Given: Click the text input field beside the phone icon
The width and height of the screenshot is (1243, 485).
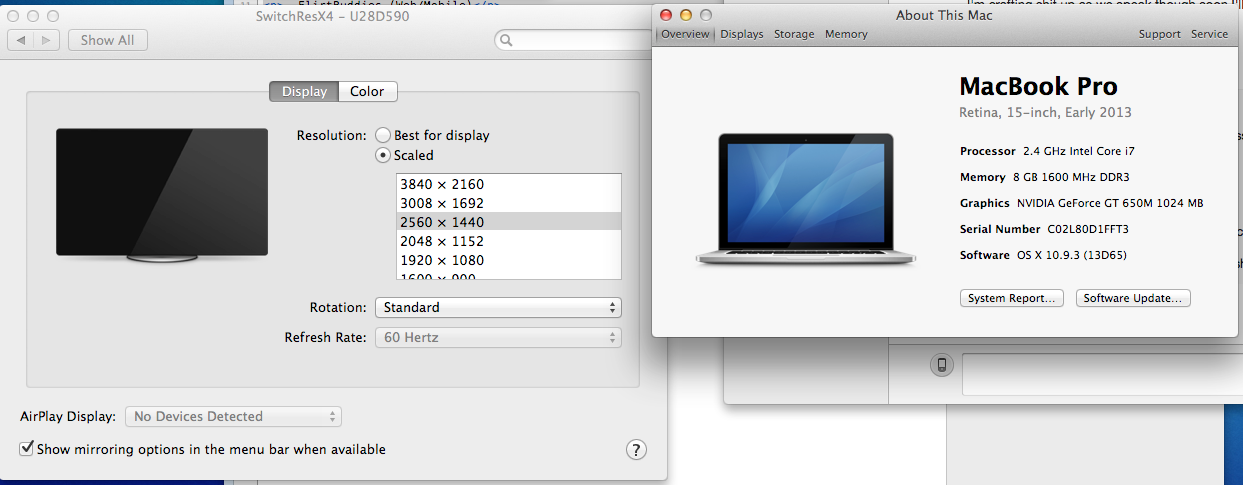Looking at the screenshot, I should pos(1102,374).
